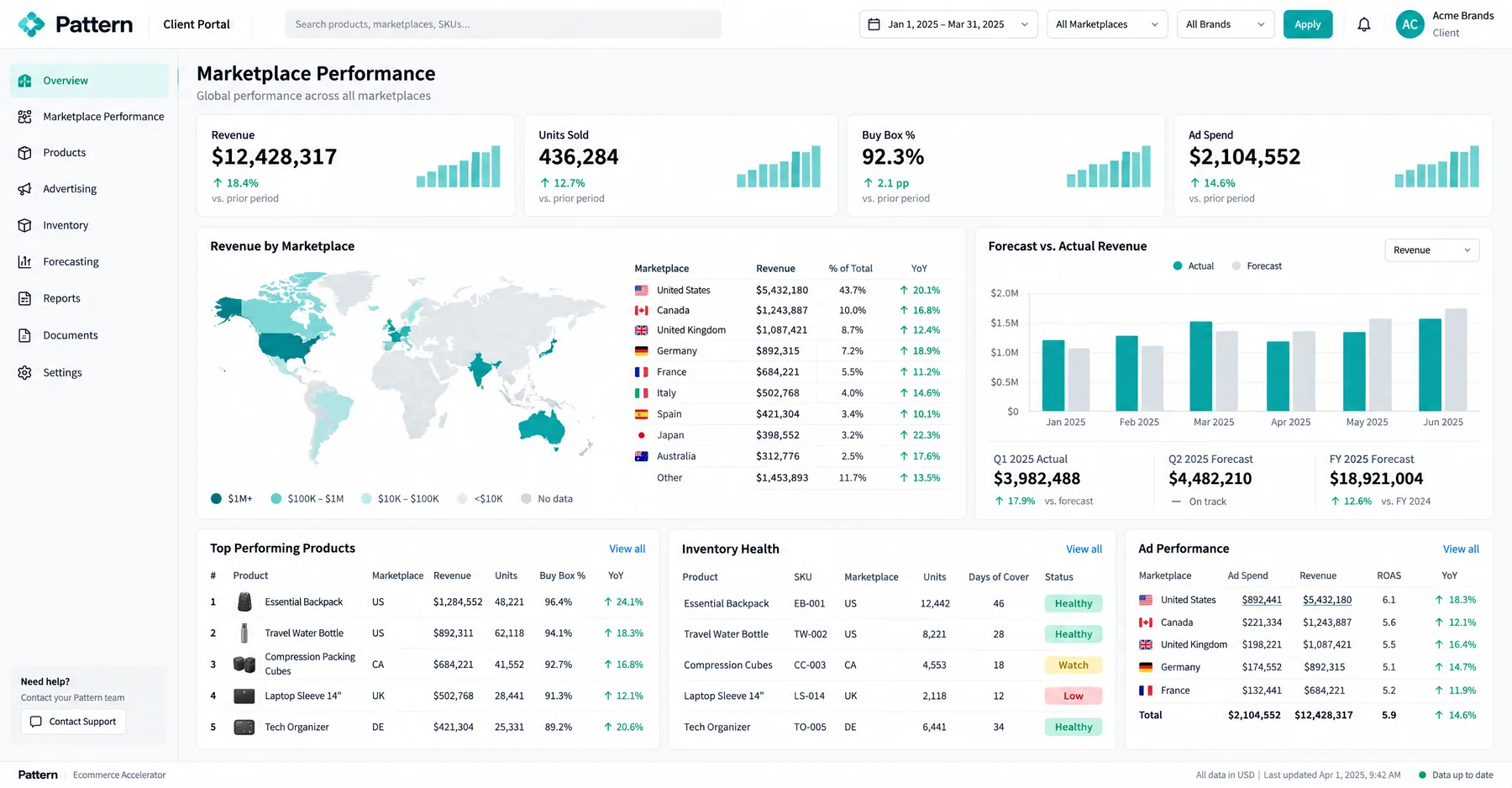Open Reports in sidebar
The width and height of the screenshot is (1512, 788).
(x=89, y=298)
